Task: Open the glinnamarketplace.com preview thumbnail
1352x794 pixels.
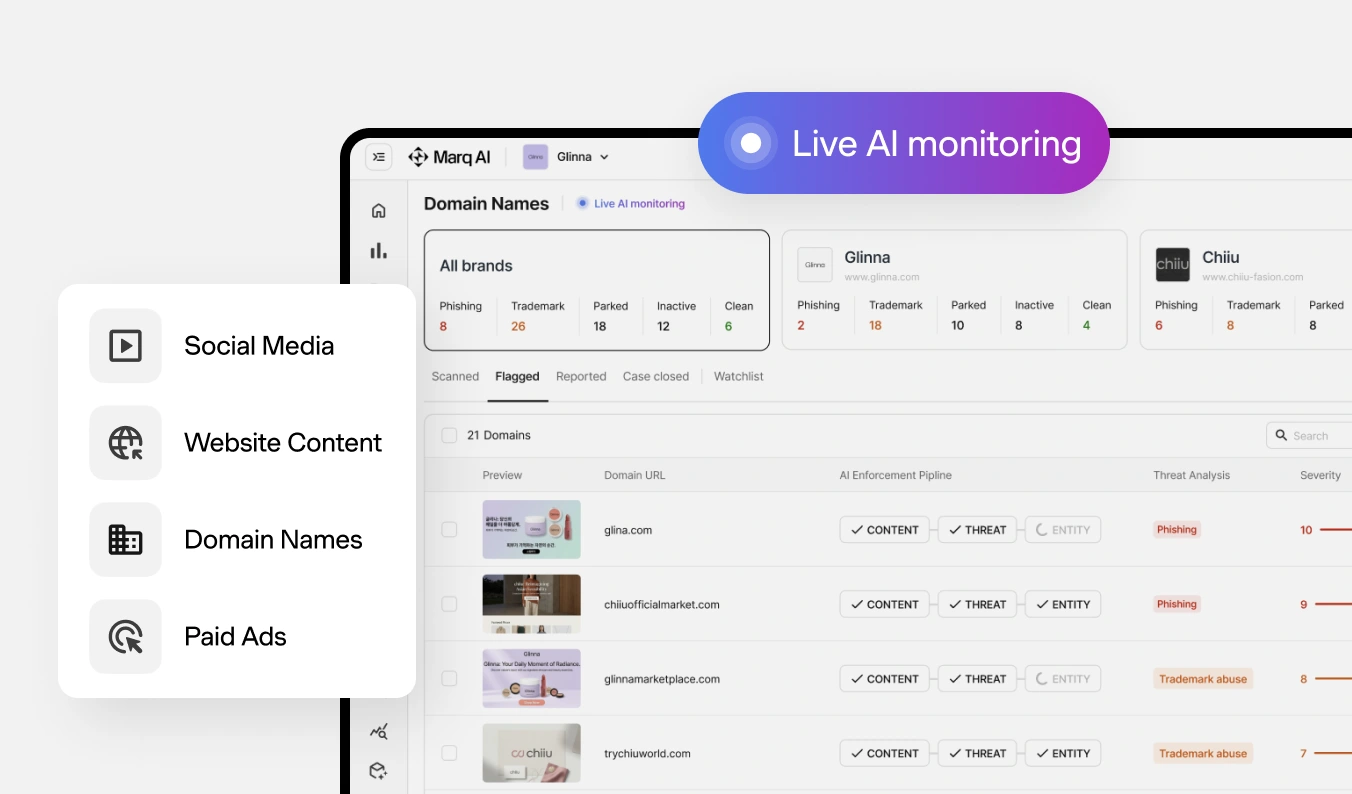Action: pyautogui.click(x=531, y=678)
